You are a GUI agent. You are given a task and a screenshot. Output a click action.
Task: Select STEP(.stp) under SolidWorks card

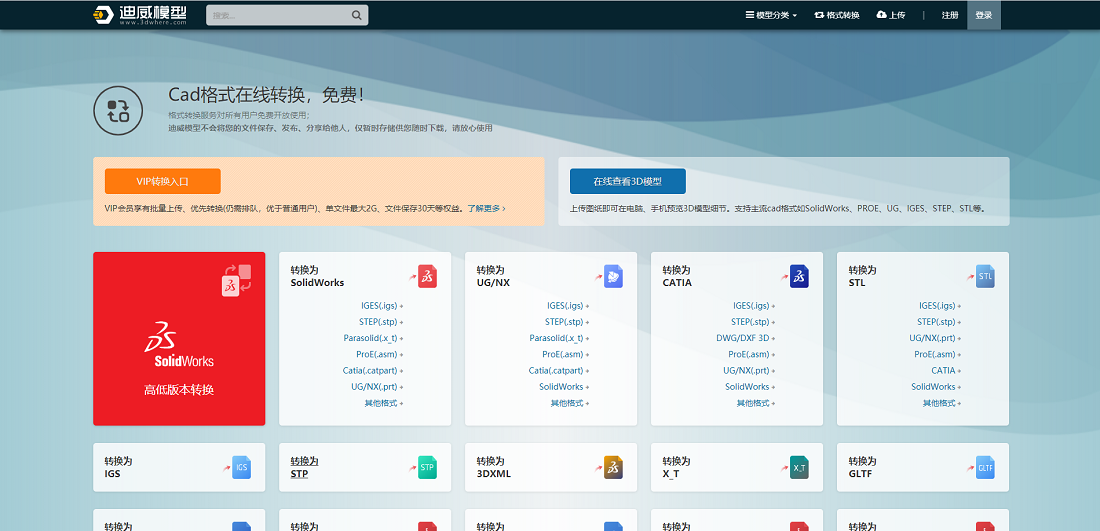pos(381,322)
